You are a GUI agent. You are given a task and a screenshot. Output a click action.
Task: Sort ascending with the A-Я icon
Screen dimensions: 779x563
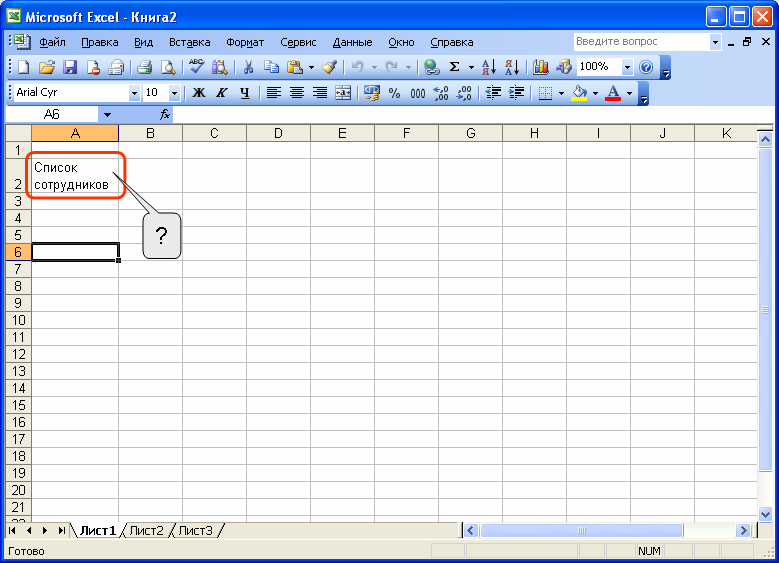tap(488, 67)
